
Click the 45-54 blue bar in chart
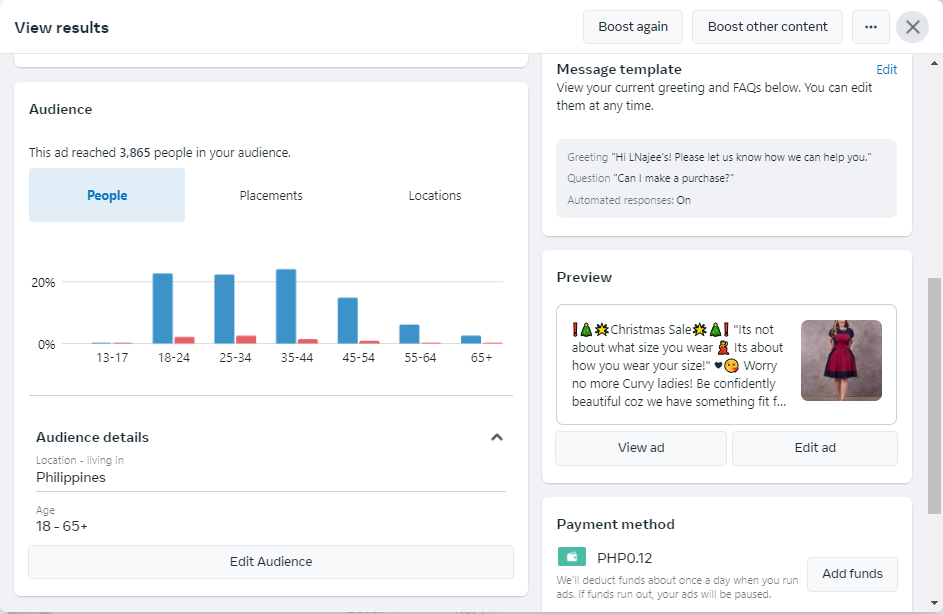[x=348, y=321]
